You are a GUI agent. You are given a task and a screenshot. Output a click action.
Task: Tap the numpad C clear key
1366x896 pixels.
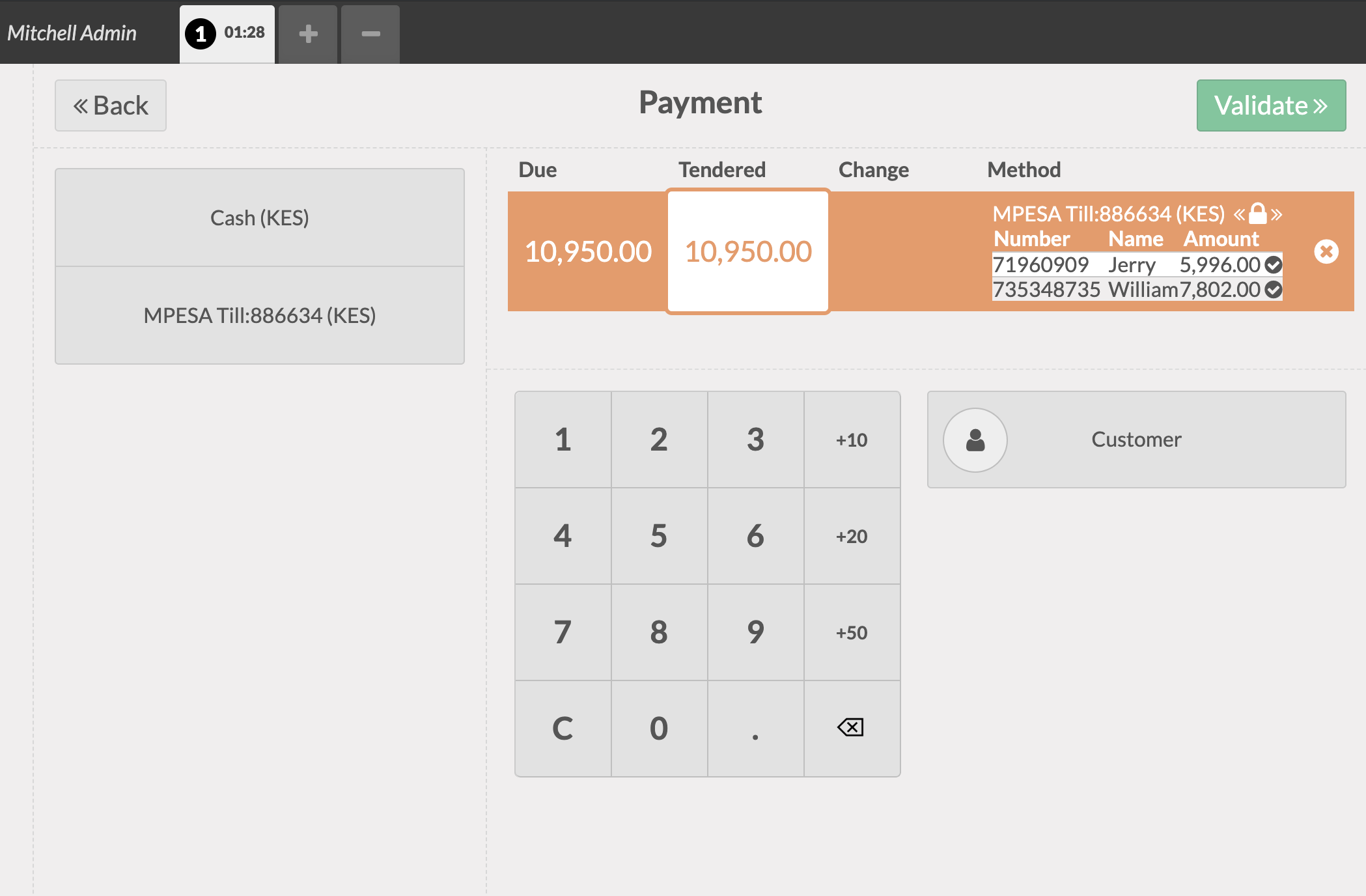pos(563,729)
